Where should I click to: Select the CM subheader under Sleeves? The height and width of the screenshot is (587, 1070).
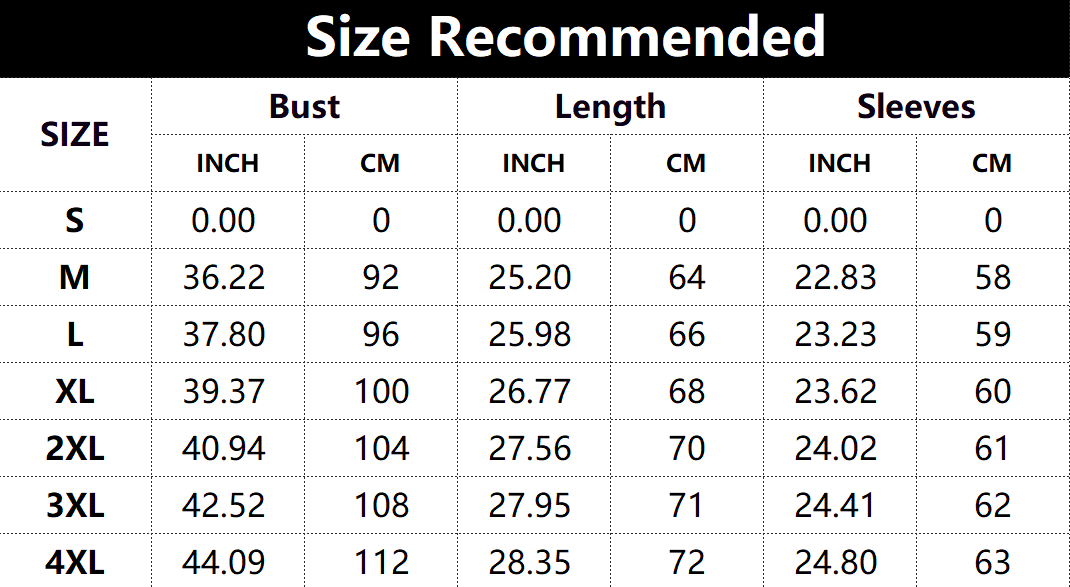coord(992,163)
